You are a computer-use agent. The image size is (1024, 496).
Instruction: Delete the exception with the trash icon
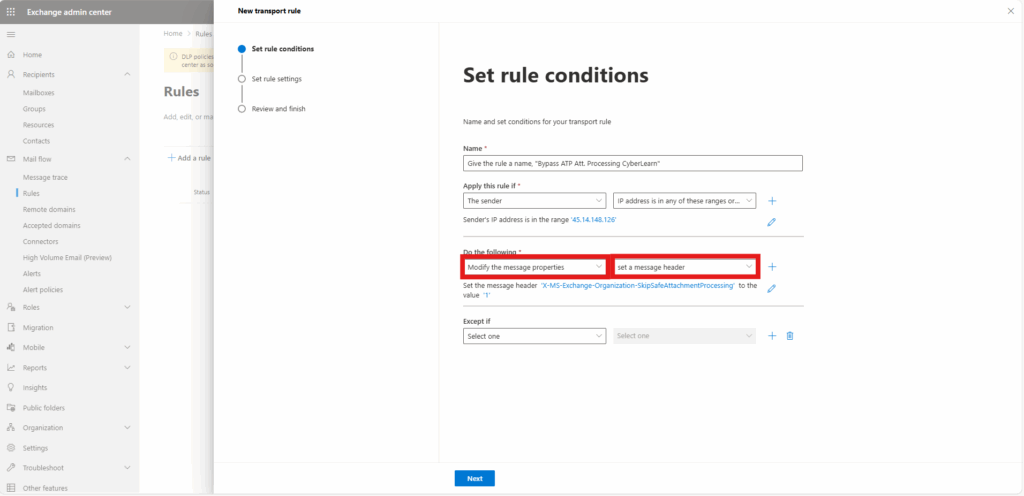[x=790, y=335]
